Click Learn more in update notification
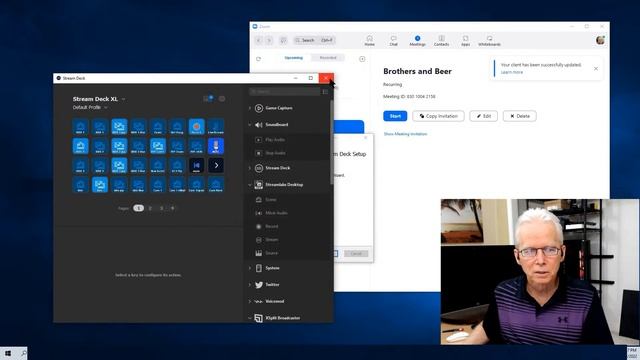This screenshot has width=640, height=360. coord(512,72)
